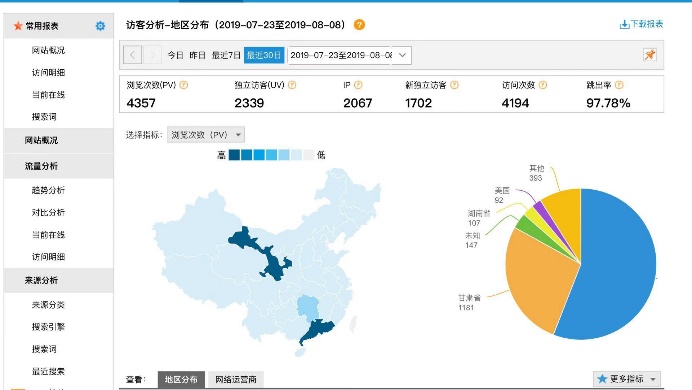
Task: Switch to the 网络运营商 tab
Action: click(236, 379)
